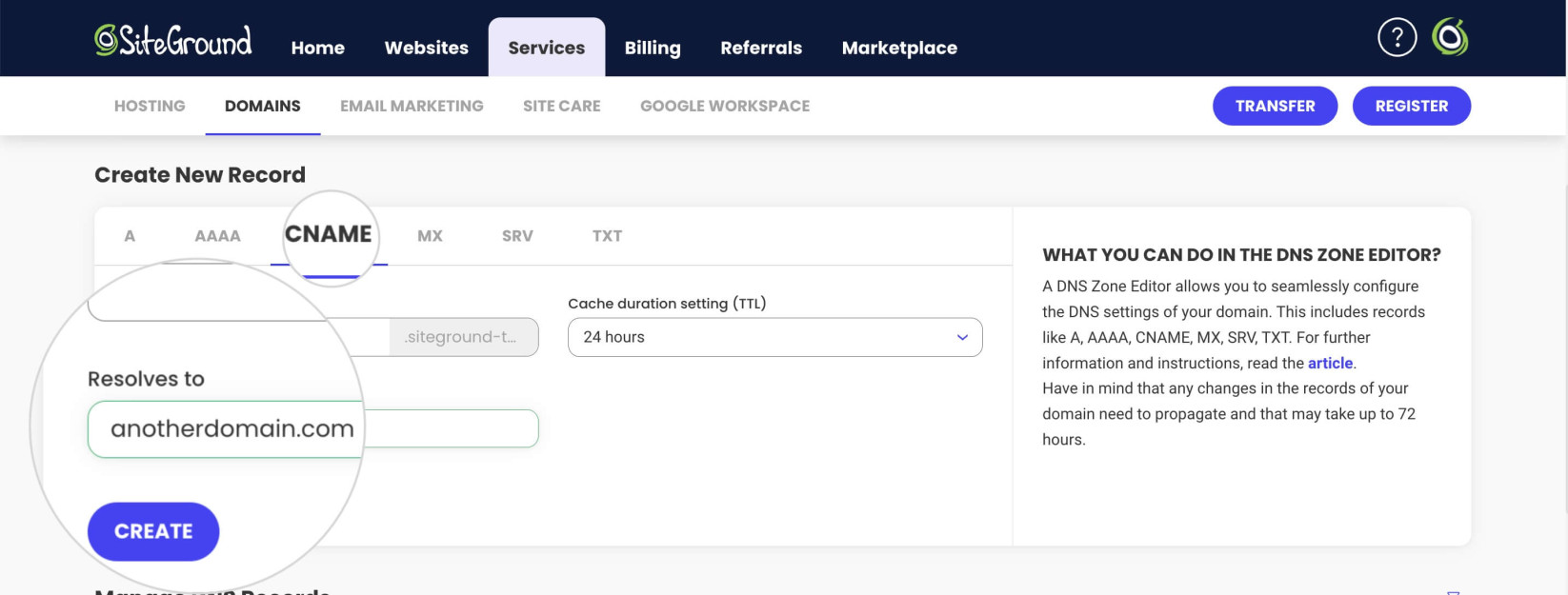Image resolution: width=1568 pixels, height=595 pixels.
Task: Switch to the Domains sub-tab
Action: click(x=263, y=106)
